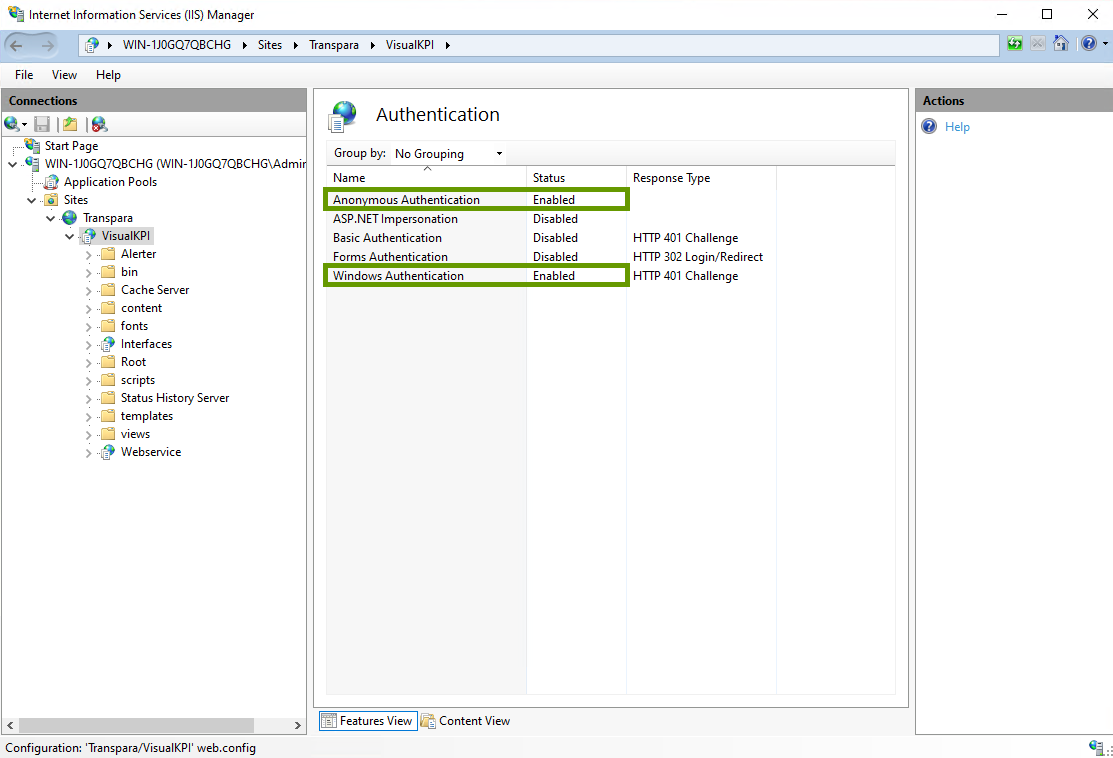Switch to the Content View tab
The image size is (1113, 758).
(x=465, y=721)
